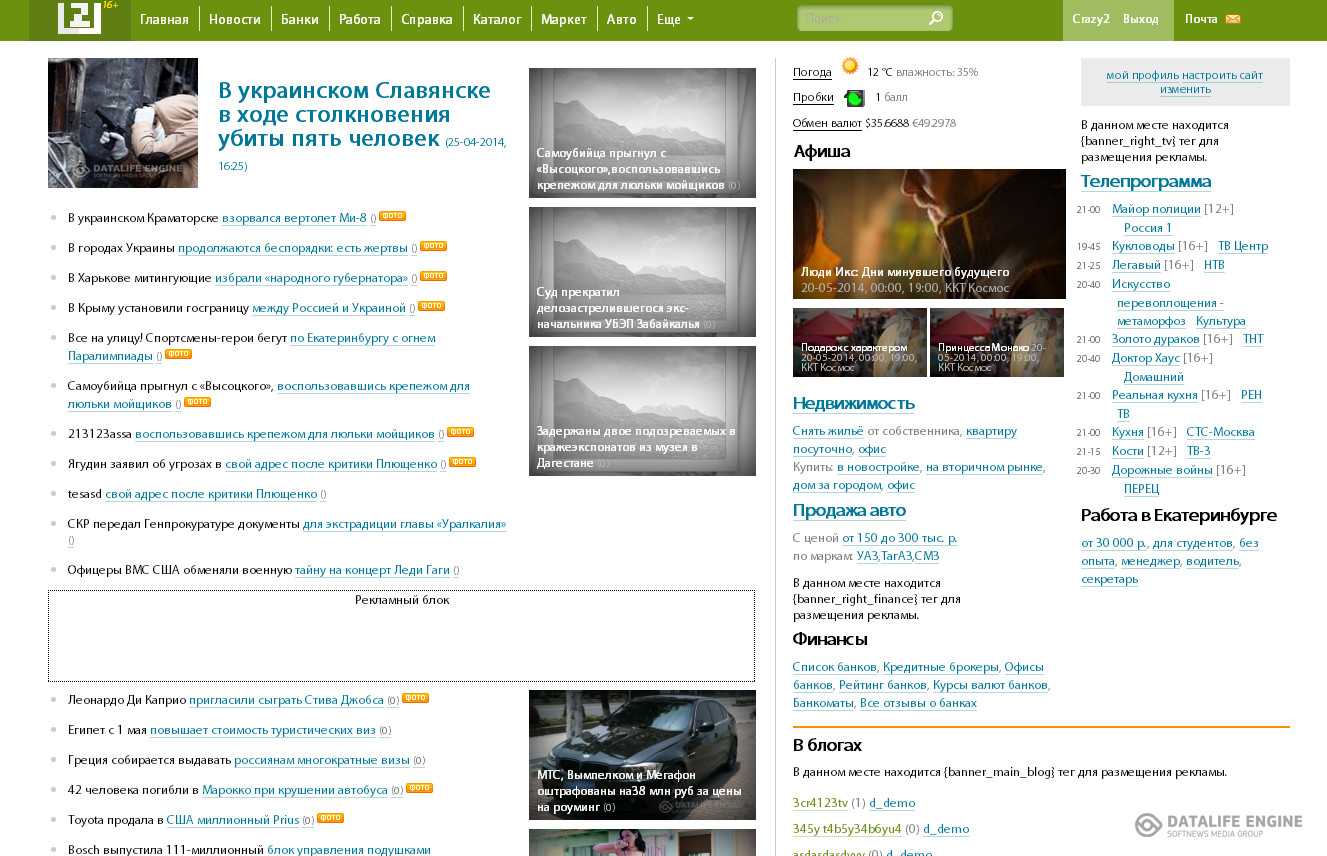1327x856 pixels.
Task: Open the Телепрограмма section heading
Action: [x=1145, y=181]
